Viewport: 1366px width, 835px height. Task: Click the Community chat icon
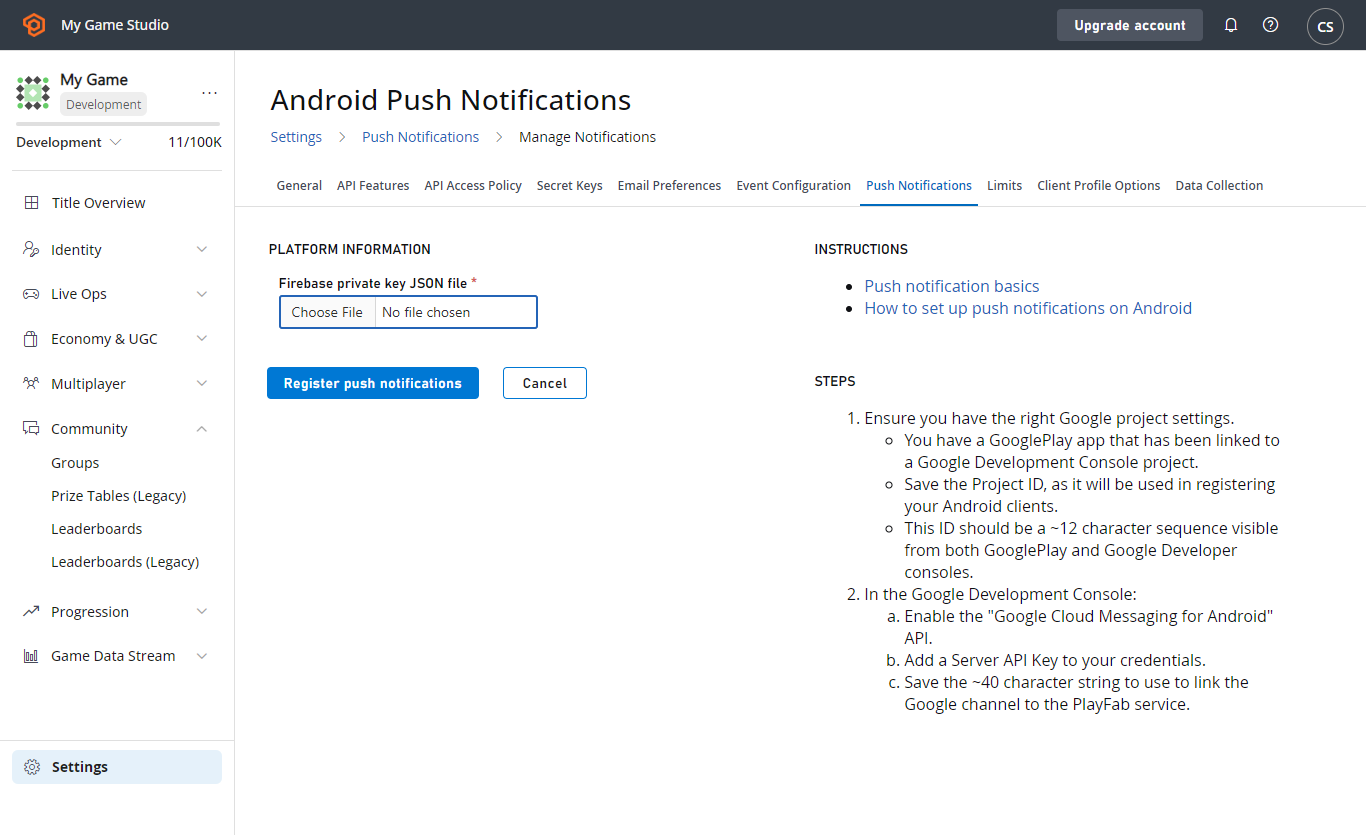coord(31,429)
